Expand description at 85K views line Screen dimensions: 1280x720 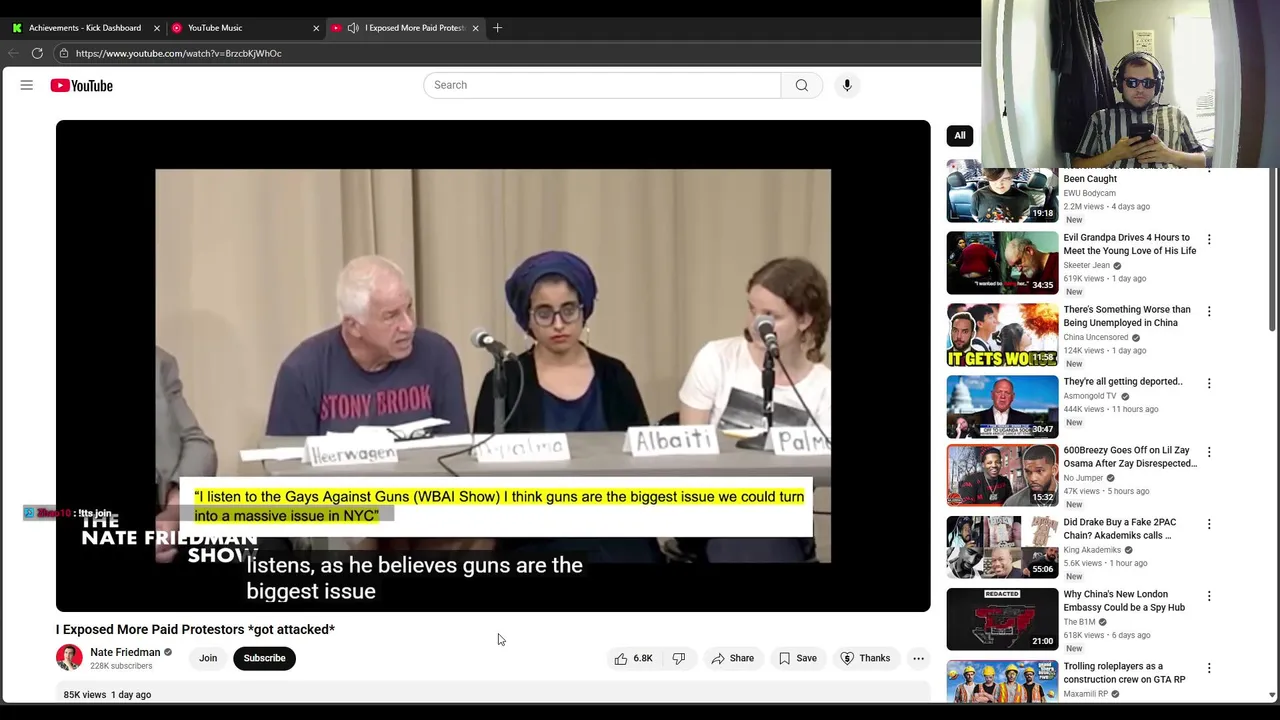(x=107, y=694)
